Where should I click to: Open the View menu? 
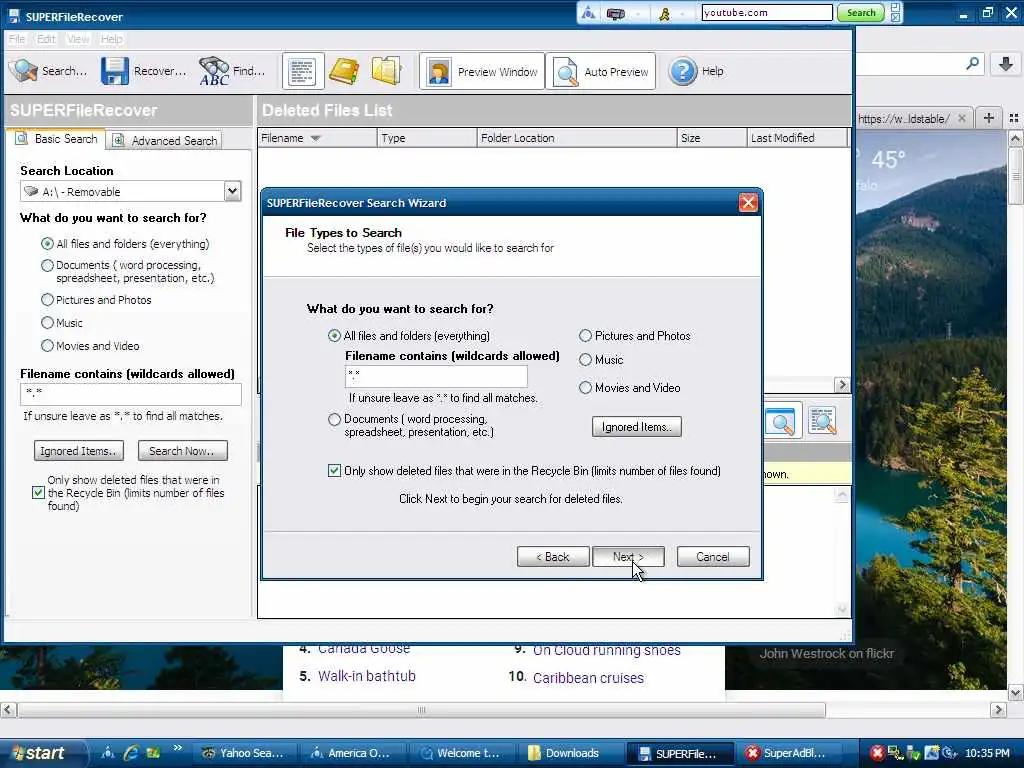click(78, 39)
